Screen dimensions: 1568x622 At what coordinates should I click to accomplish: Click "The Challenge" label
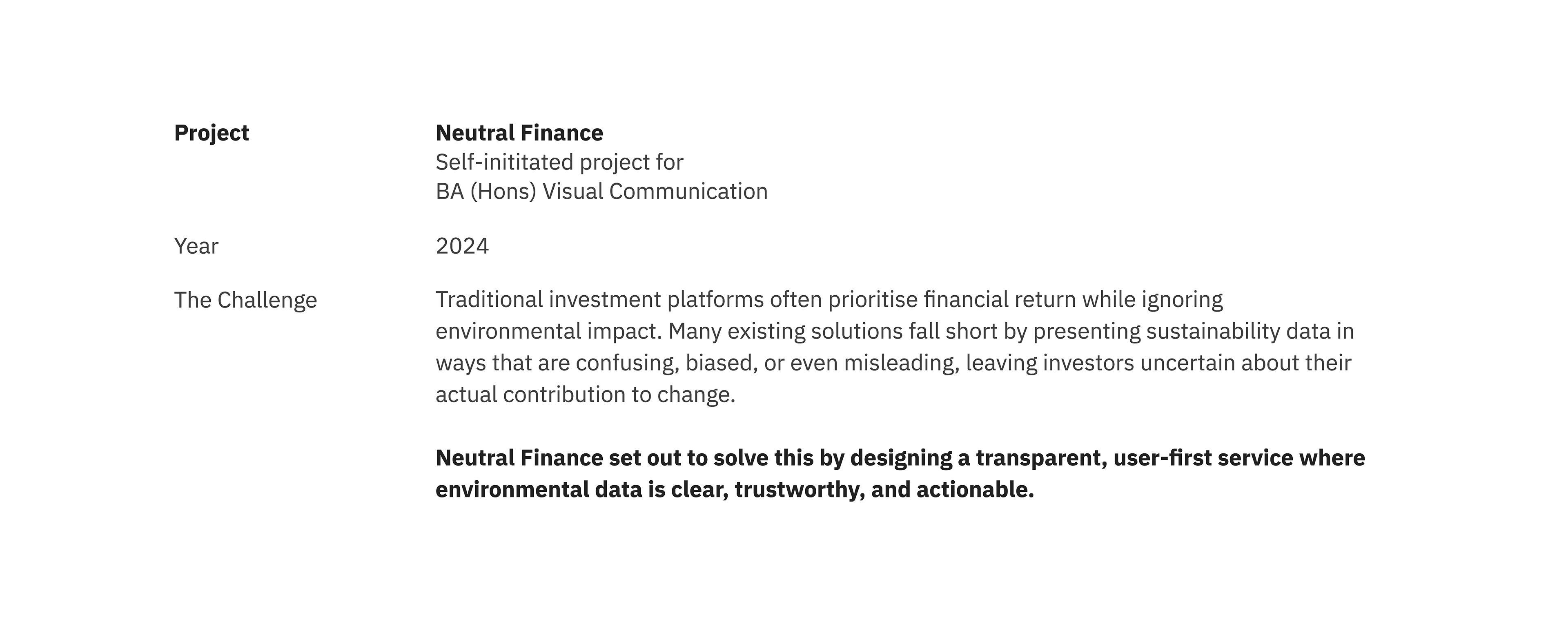[245, 301]
